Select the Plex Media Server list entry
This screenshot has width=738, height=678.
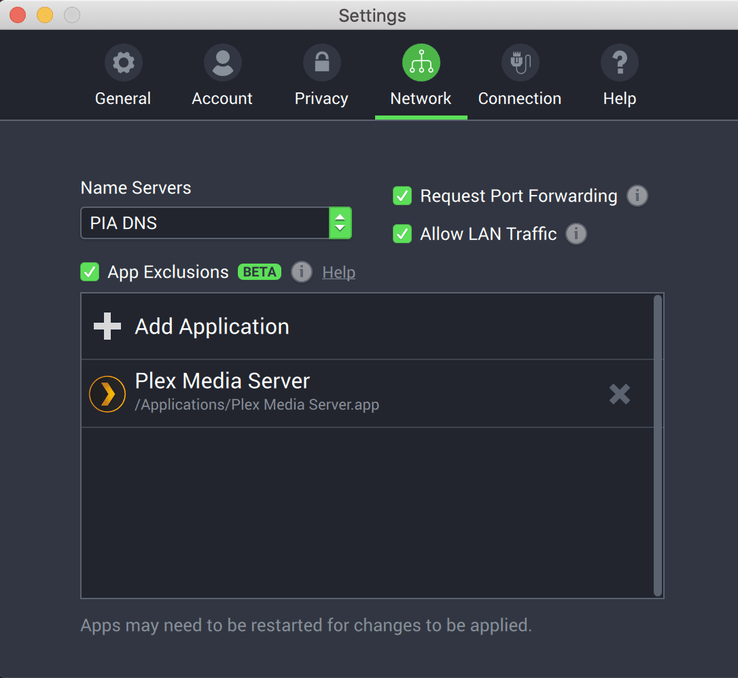pos(300,393)
